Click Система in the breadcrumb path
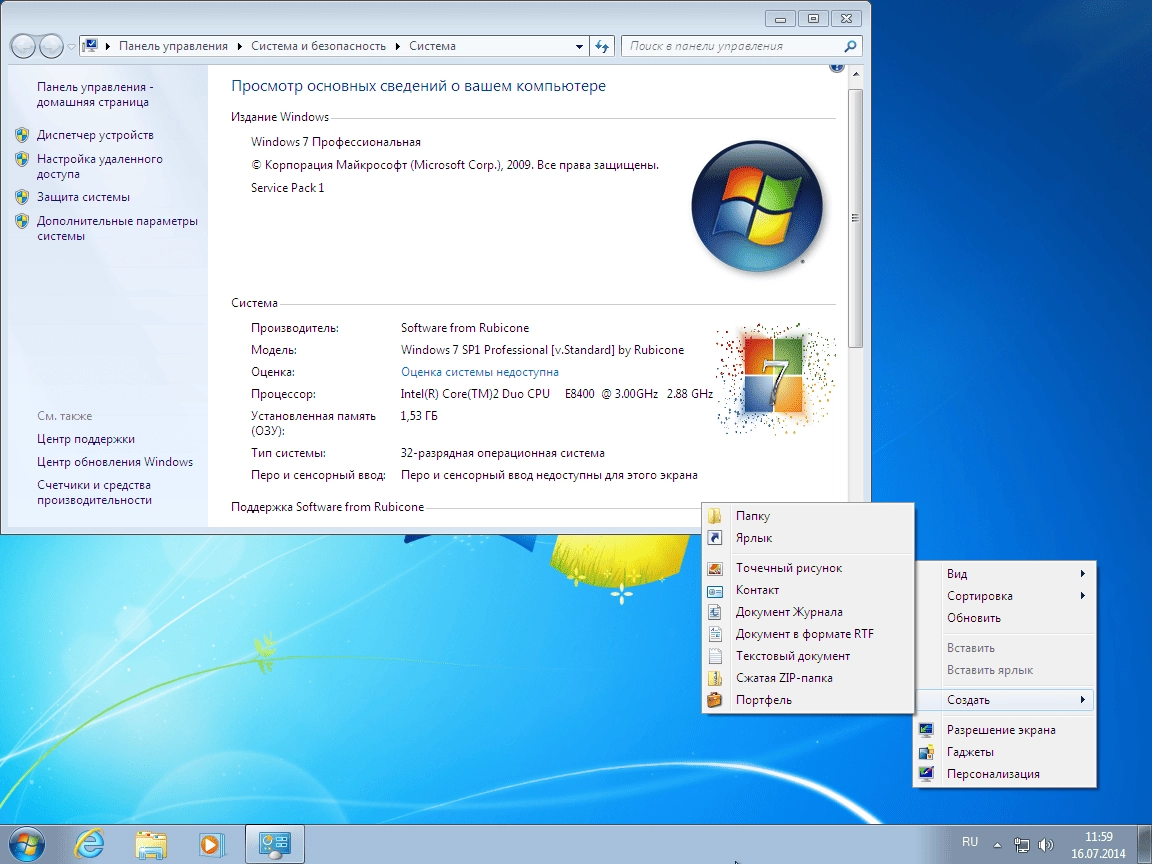 point(432,46)
